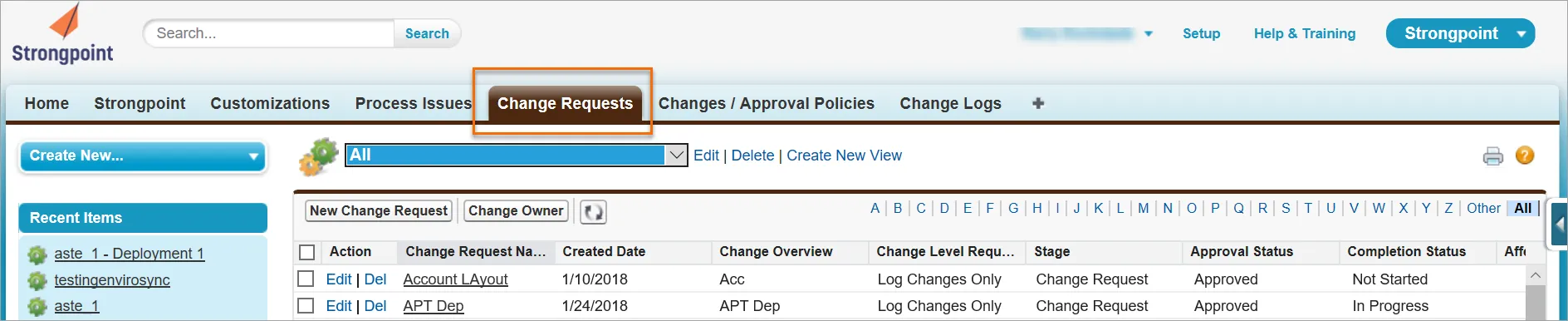This screenshot has height=321, width=1568.
Task: Check the APT Dep row checkbox
Action: (306, 305)
